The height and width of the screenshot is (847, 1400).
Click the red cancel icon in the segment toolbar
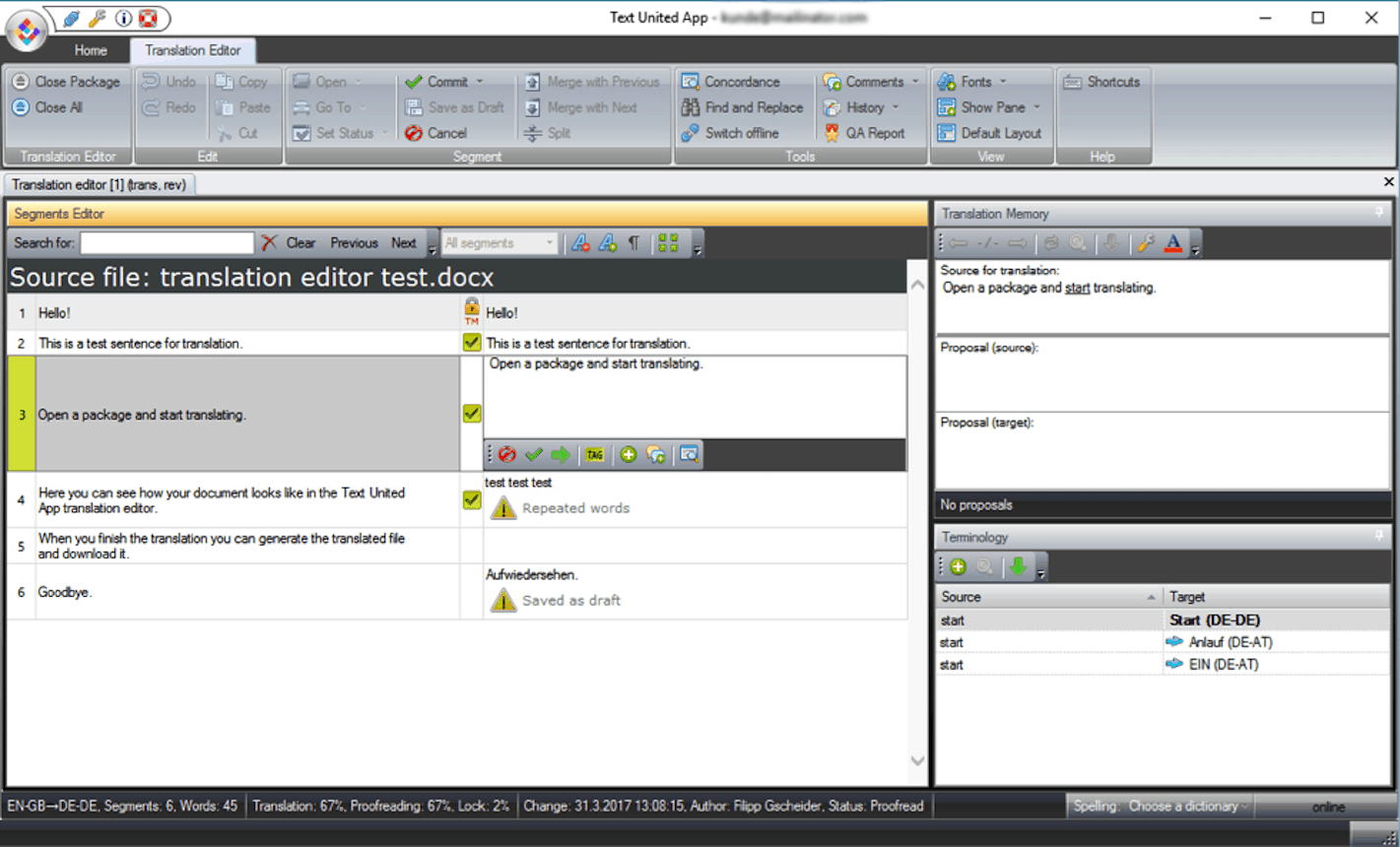pos(506,454)
